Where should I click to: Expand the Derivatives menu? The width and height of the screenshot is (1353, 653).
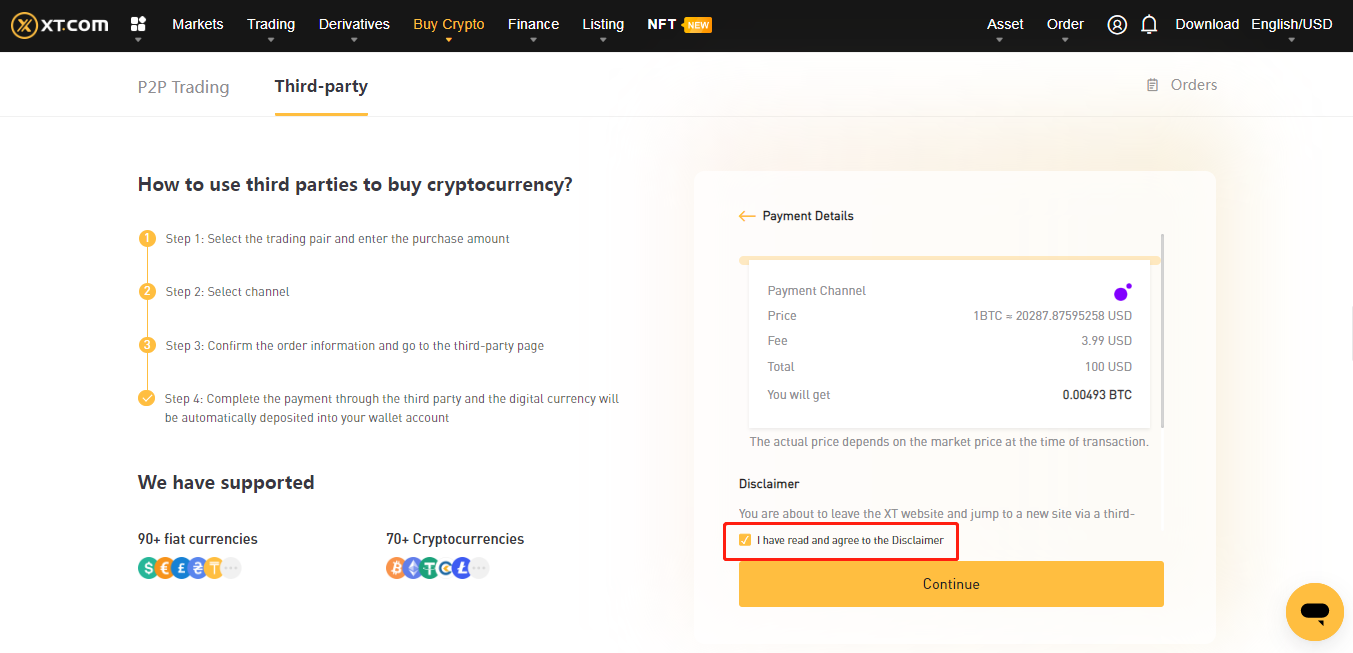click(x=354, y=24)
